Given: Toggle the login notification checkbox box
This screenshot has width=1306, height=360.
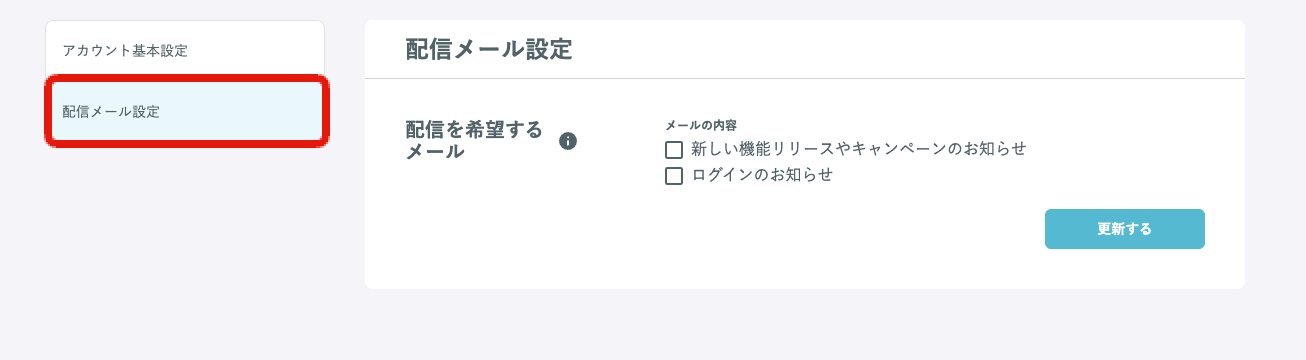Looking at the screenshot, I should [x=674, y=176].
